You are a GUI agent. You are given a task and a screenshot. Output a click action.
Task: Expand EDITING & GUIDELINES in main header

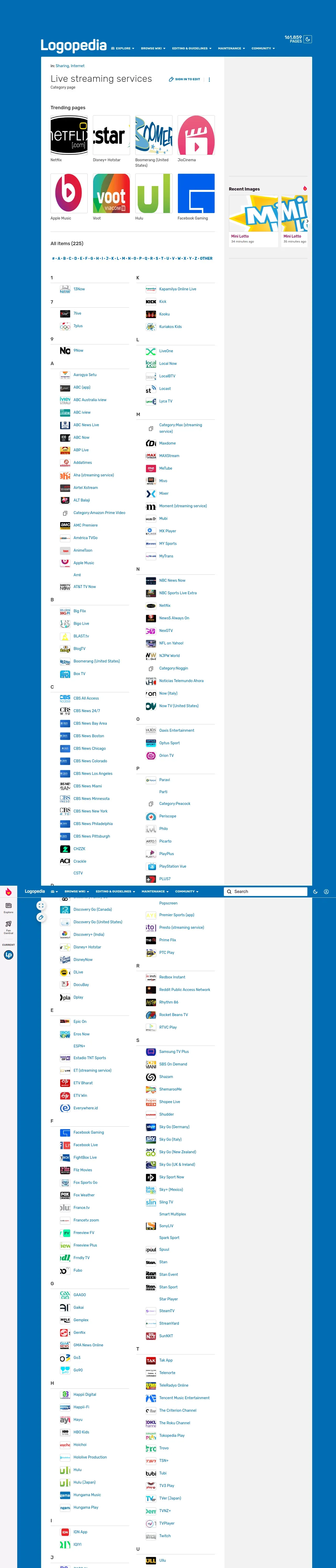click(x=192, y=48)
